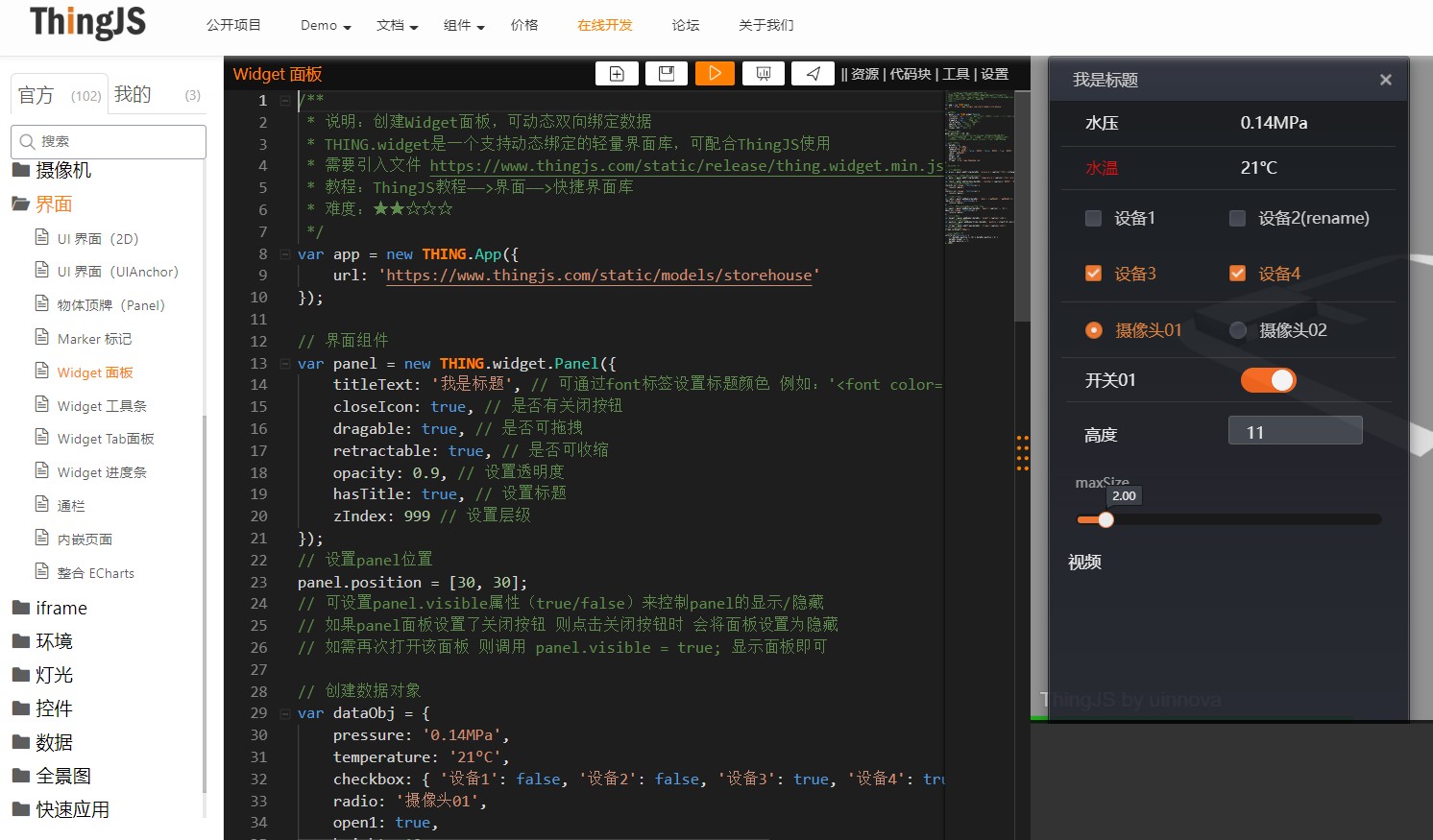
Task: Go to 在线开发 in the top navigation
Action: [605, 25]
